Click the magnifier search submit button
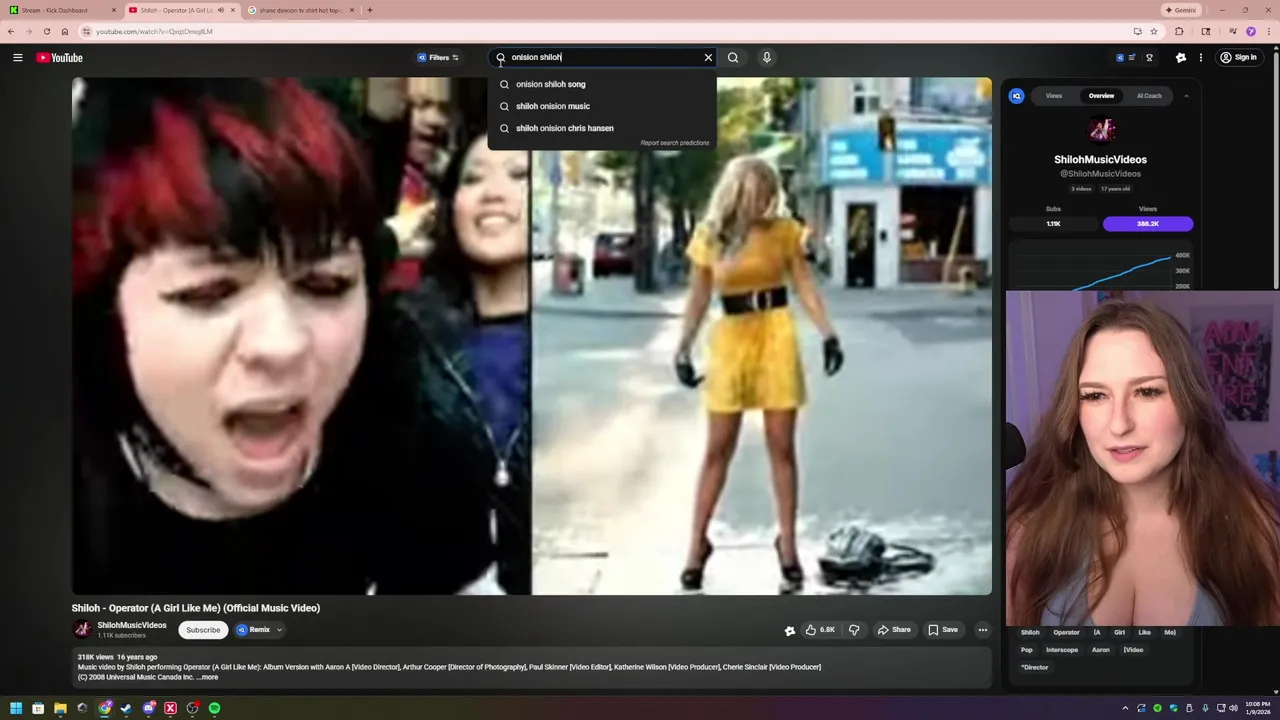The image size is (1280, 720). click(x=733, y=57)
